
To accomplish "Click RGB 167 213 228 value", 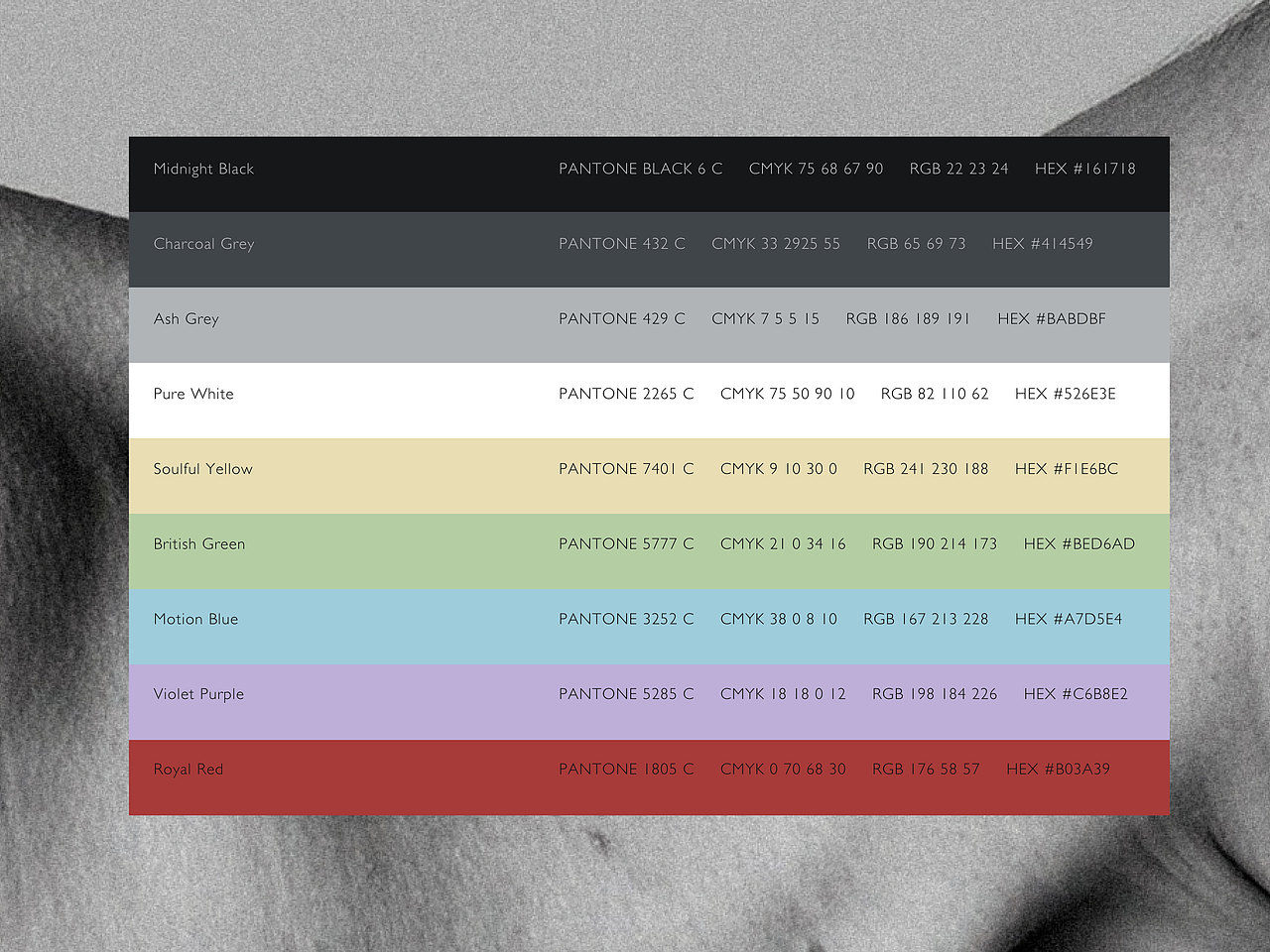I will 926,619.
